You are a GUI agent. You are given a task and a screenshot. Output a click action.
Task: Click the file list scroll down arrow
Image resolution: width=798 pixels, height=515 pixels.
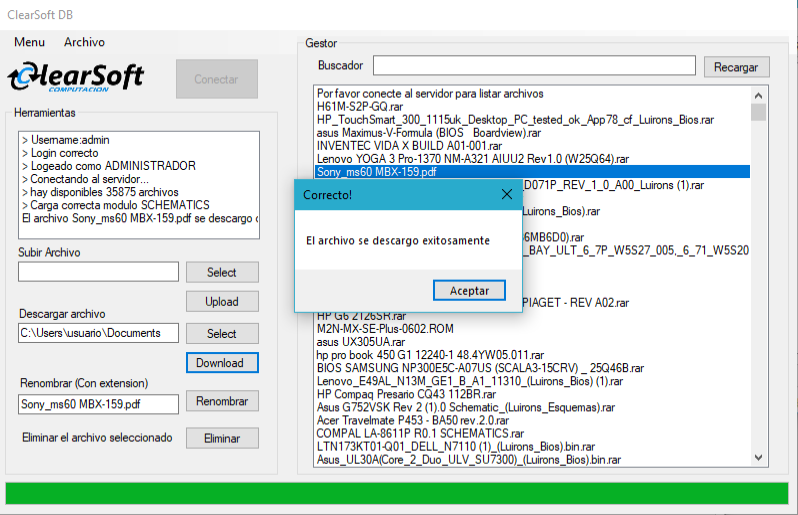[758, 457]
